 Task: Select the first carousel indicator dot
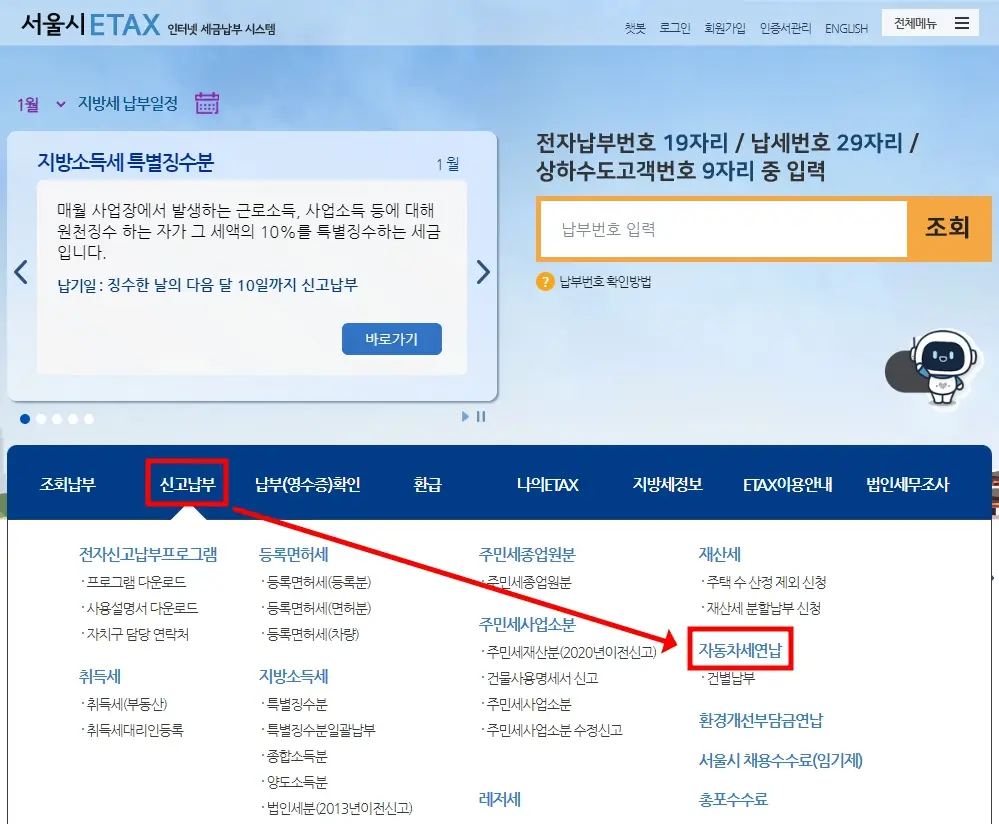coord(25,420)
